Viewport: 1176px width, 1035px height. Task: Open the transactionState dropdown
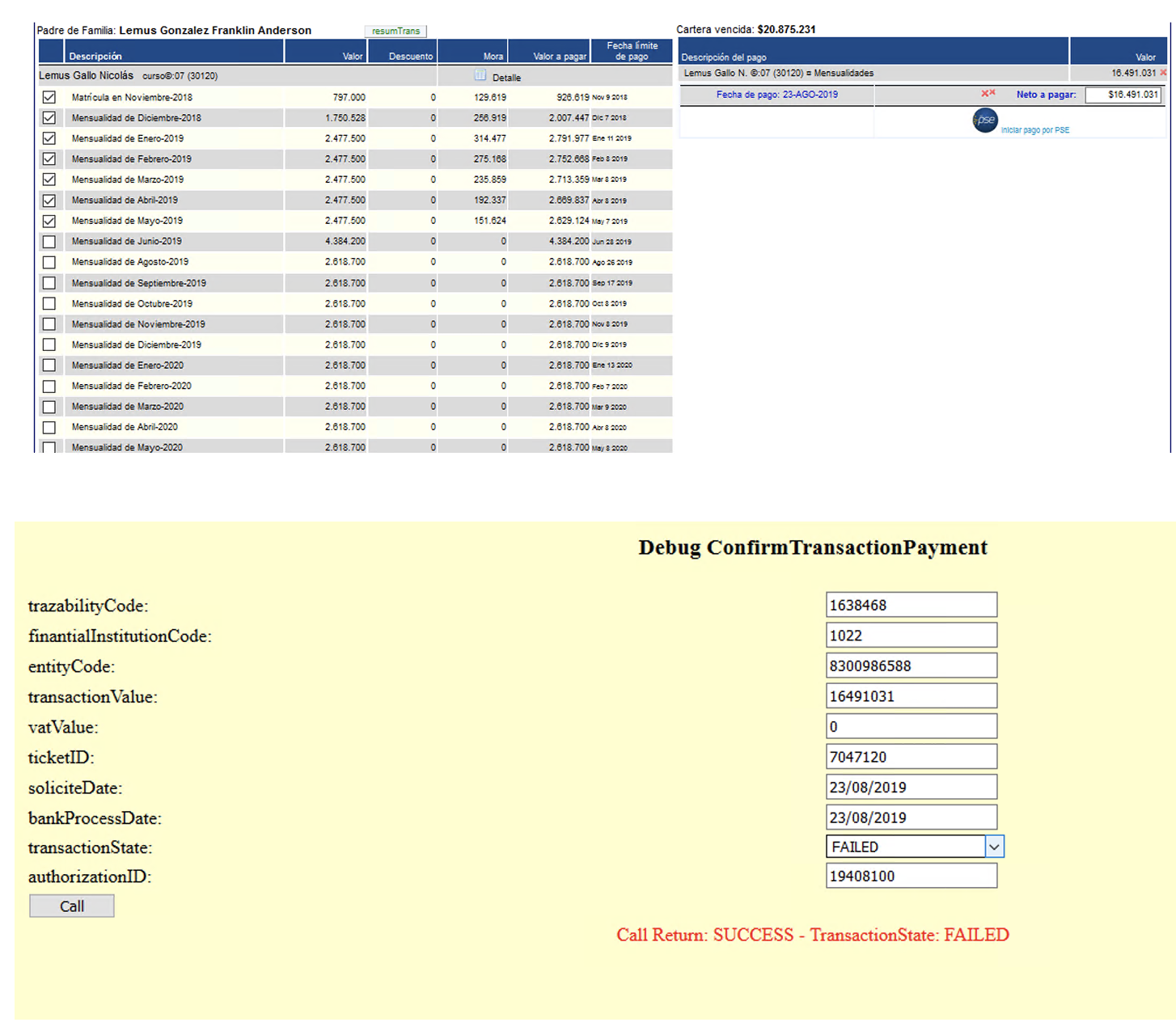pyautogui.click(x=915, y=847)
